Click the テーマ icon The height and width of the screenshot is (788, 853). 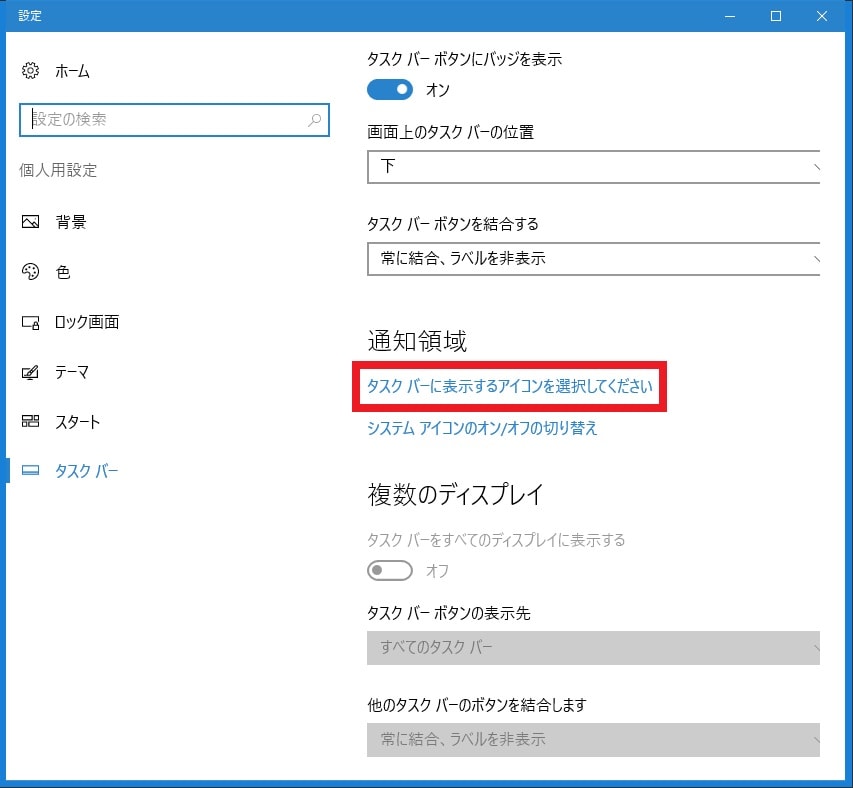[x=30, y=373]
